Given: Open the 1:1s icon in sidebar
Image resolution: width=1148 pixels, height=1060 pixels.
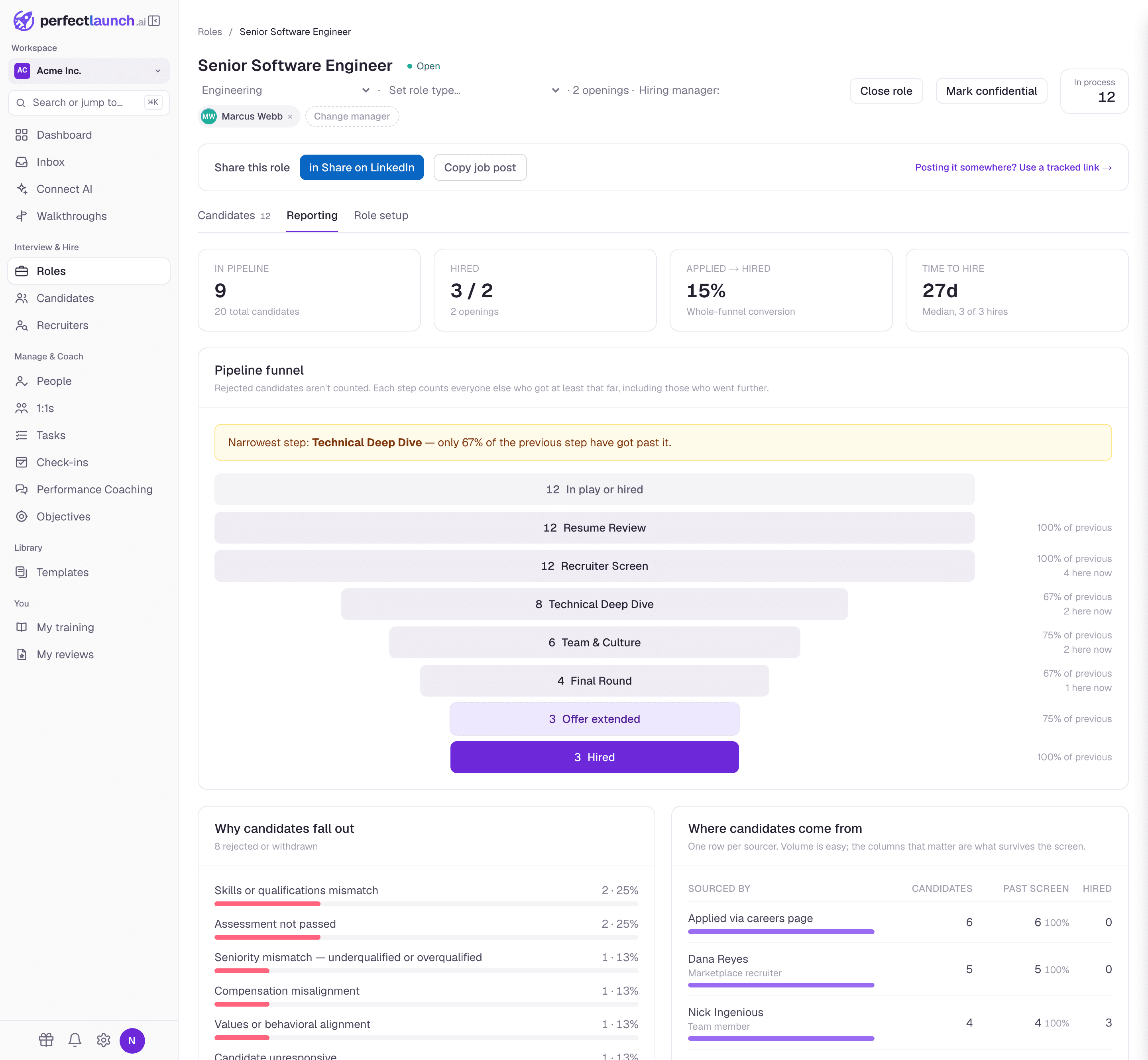Looking at the screenshot, I should [x=22, y=408].
